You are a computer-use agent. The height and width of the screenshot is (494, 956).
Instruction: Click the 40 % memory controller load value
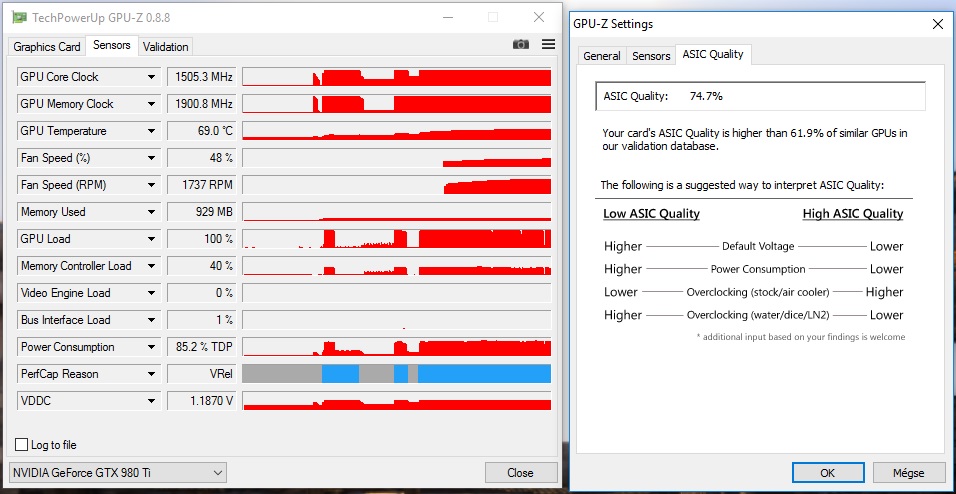point(202,266)
